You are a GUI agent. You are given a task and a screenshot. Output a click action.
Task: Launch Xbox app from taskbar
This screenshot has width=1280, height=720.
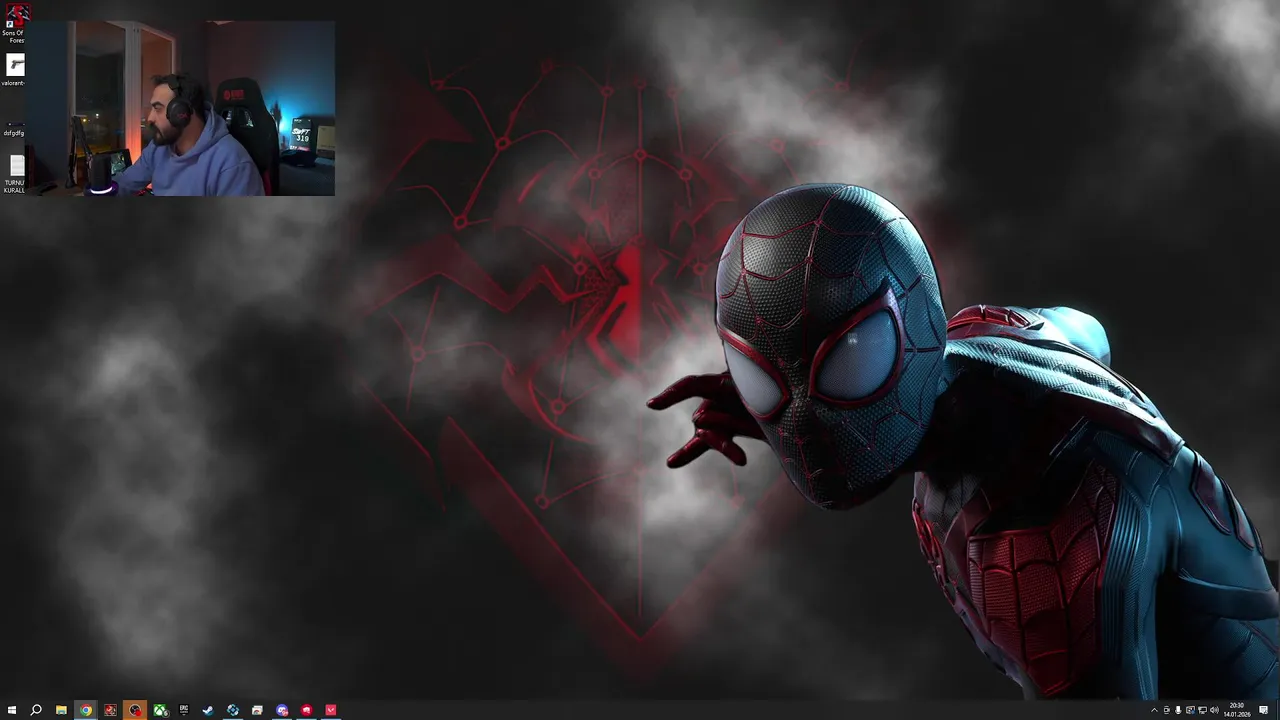click(x=160, y=710)
